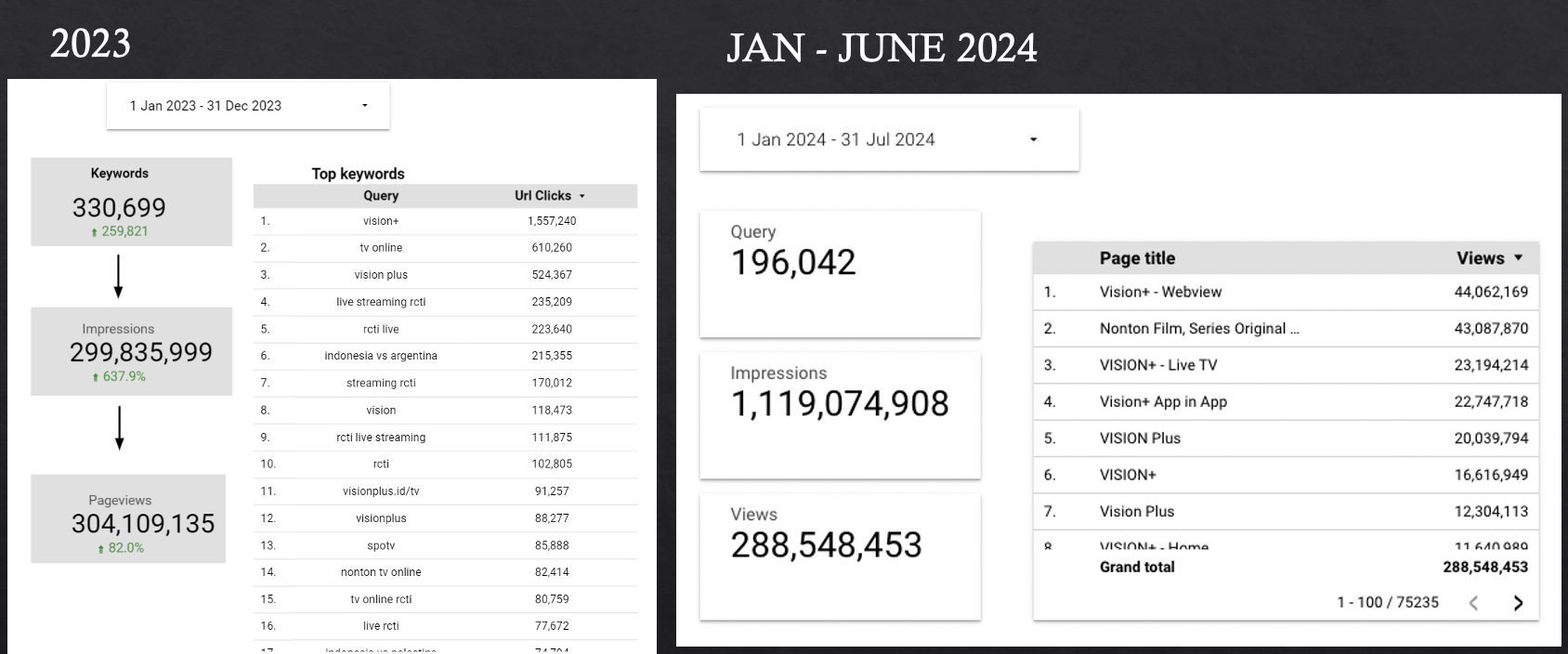Screen dimensions: 1568x654
Task: Click the Views column sort arrow
Action: (1519, 258)
